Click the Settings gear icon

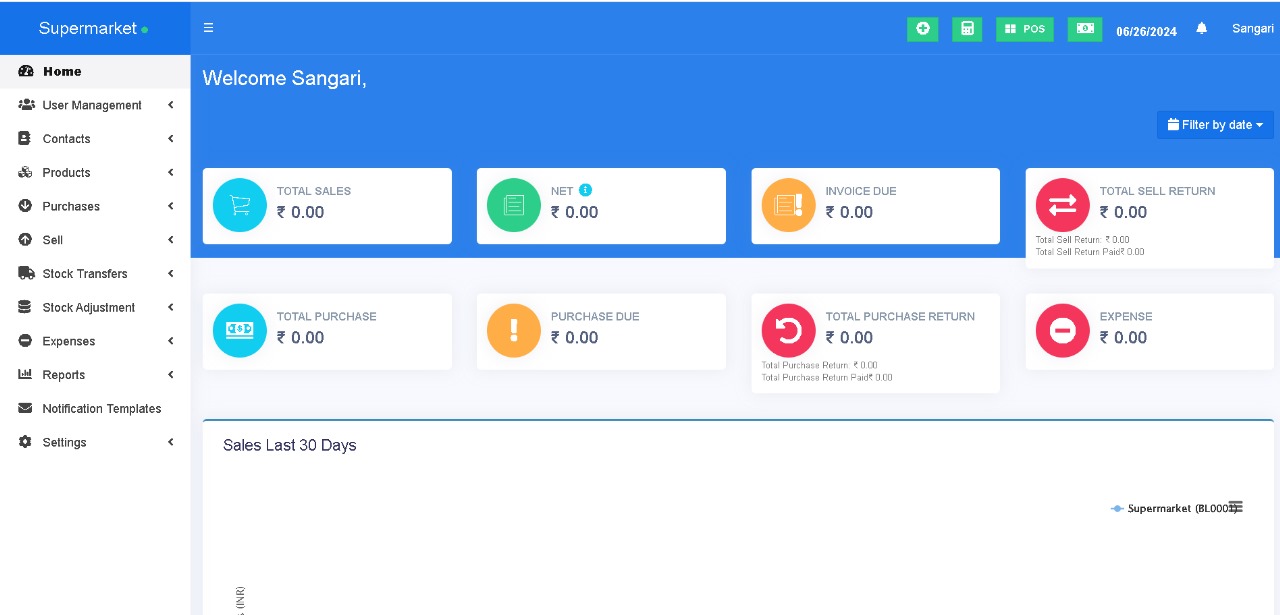tap(25, 442)
